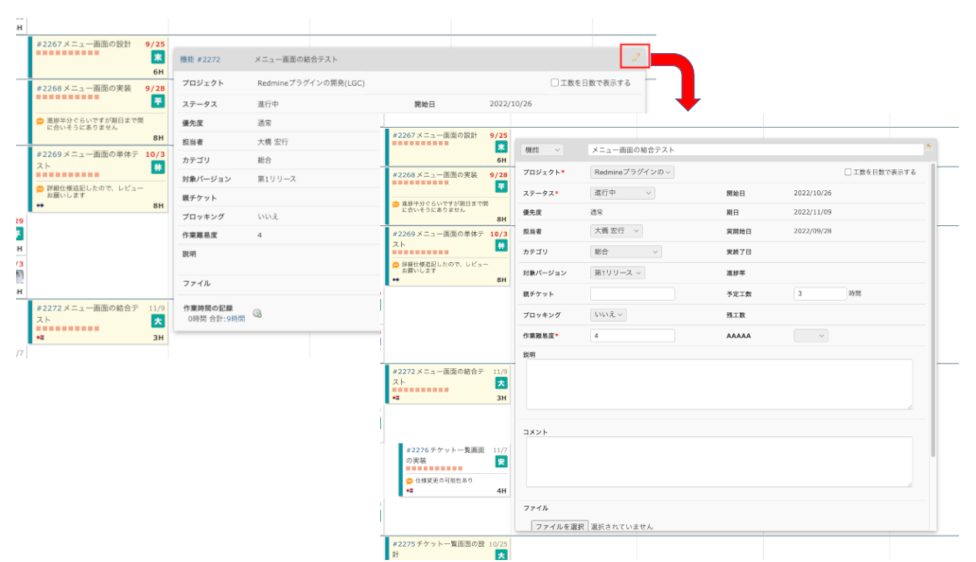
Task: Click the edit form's vertical scrollbar
Action: tap(933, 300)
